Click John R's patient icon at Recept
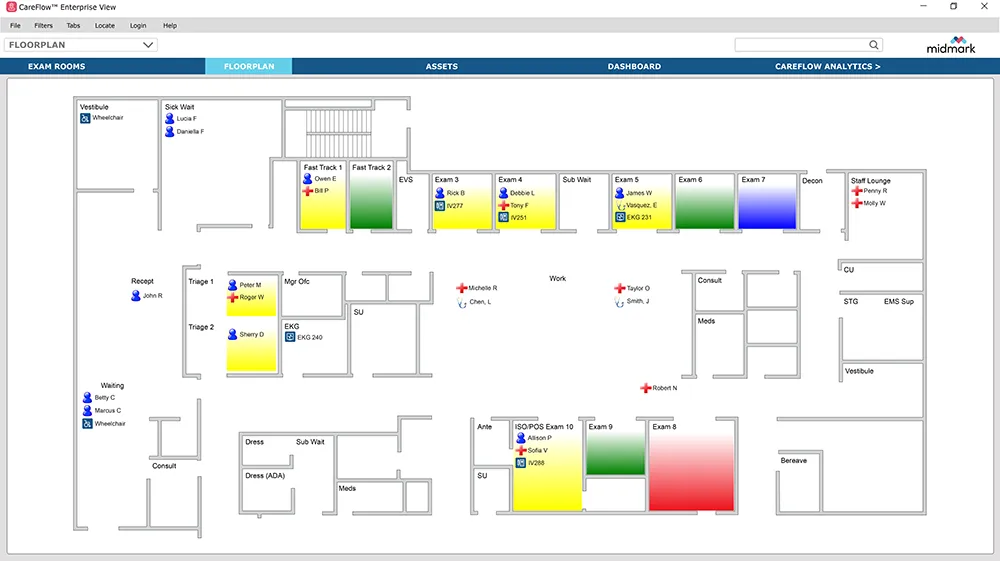Image resolution: width=1000 pixels, height=561 pixels. (x=136, y=296)
